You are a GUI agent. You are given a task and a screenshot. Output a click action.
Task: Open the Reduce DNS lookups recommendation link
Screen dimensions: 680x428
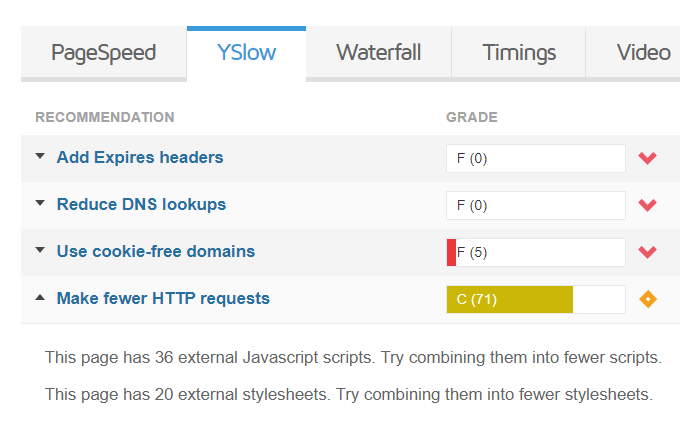pos(141,204)
